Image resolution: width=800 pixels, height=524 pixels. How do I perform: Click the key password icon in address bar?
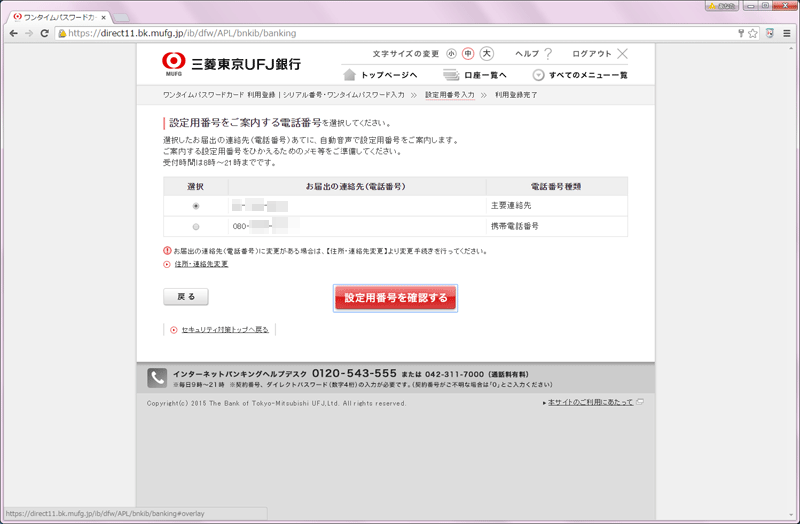[x=741, y=33]
